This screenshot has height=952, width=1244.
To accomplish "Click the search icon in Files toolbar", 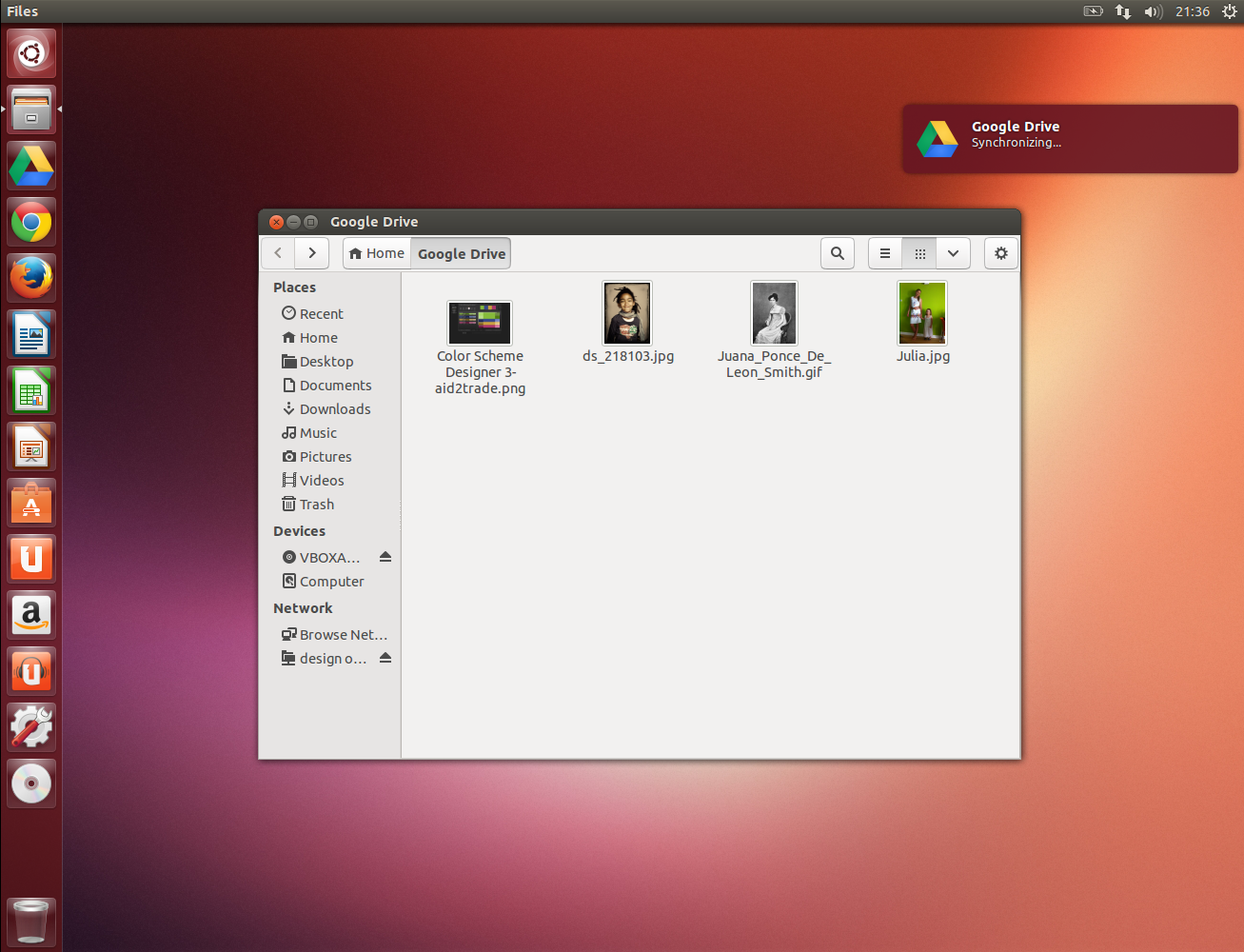I will (x=838, y=253).
